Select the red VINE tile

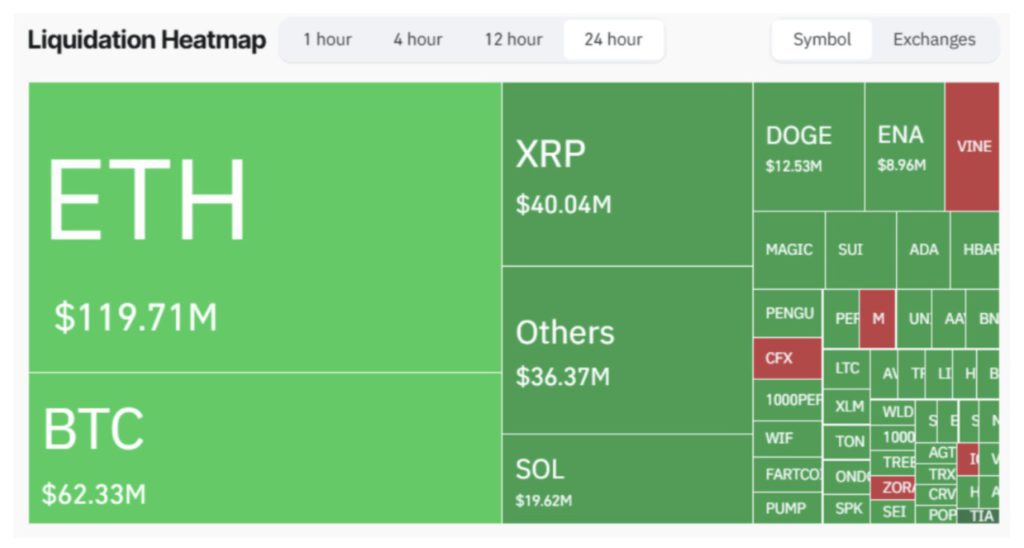click(x=972, y=146)
